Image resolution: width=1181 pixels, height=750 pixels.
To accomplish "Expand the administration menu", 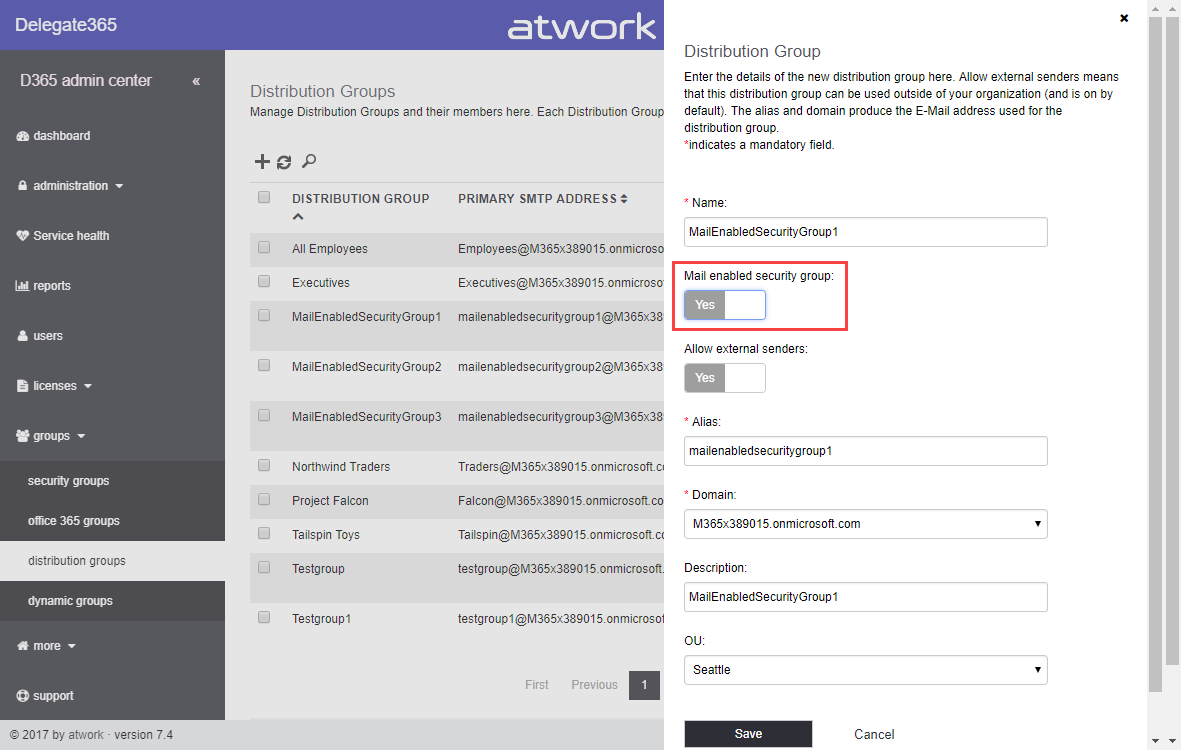I will click(77, 186).
